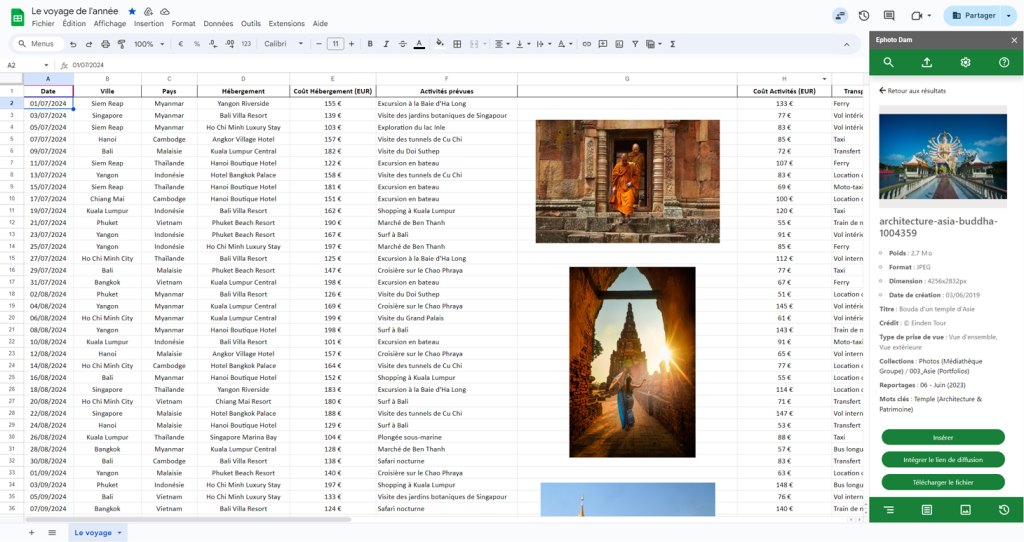Open the Ephoto Dam bottom image icon

[965, 509]
